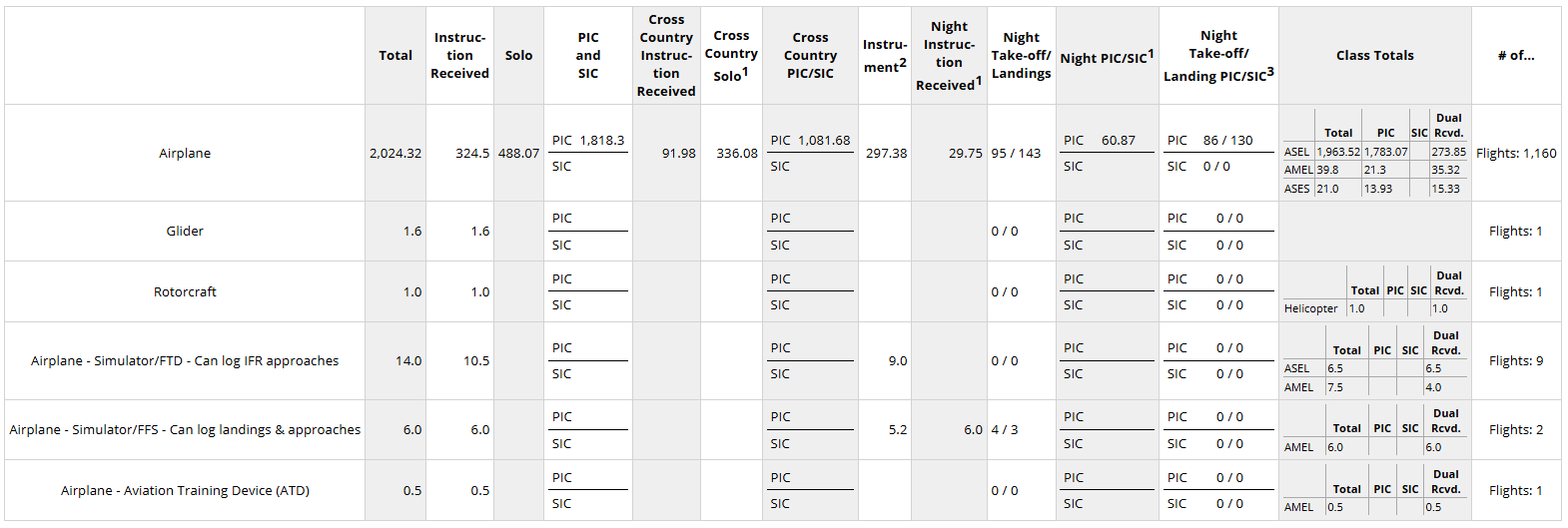The height and width of the screenshot is (528, 1568).
Task: Select the Class Totals column header
Action: coord(1374,56)
